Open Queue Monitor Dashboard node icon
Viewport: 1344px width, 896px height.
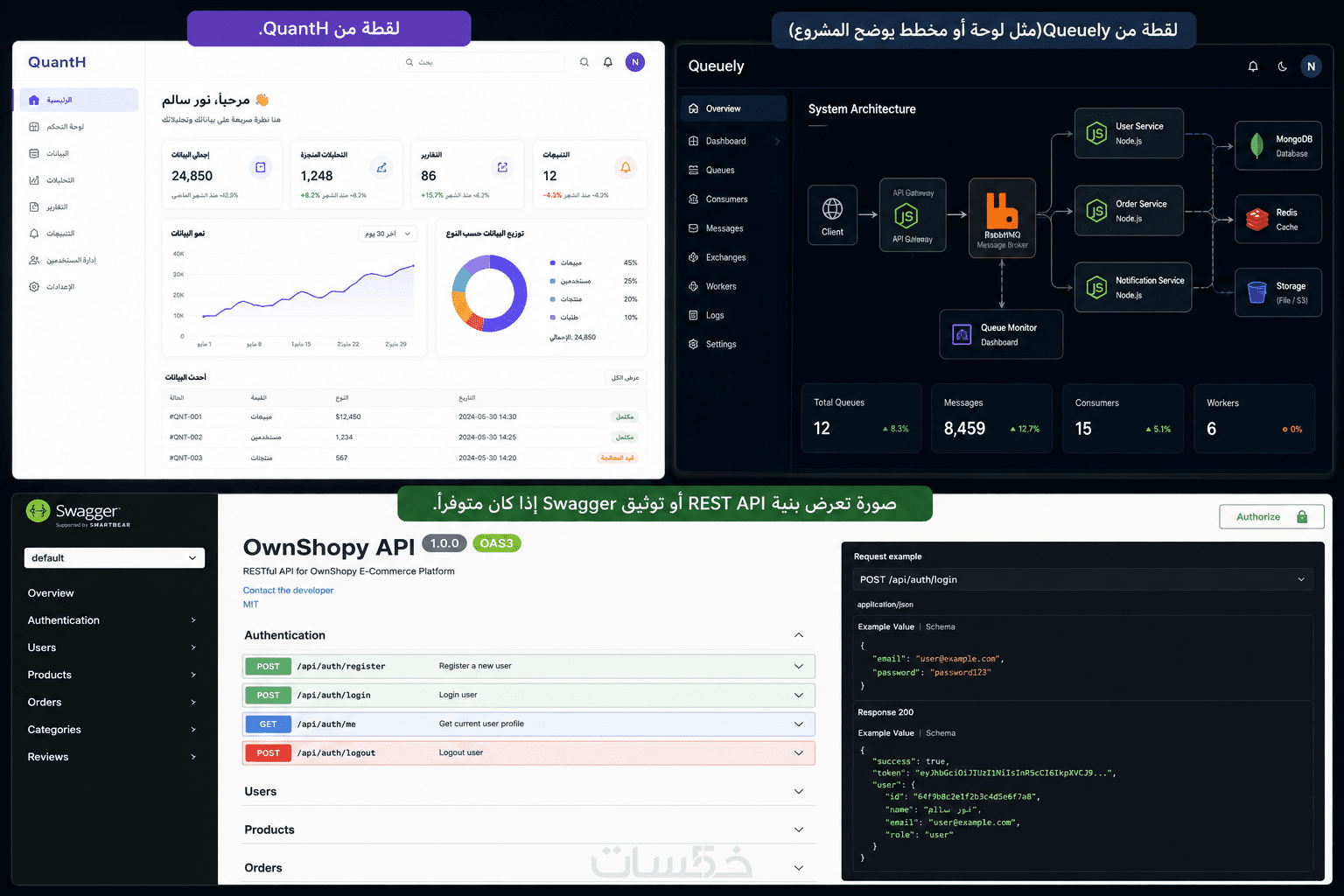pyautogui.click(x=962, y=334)
